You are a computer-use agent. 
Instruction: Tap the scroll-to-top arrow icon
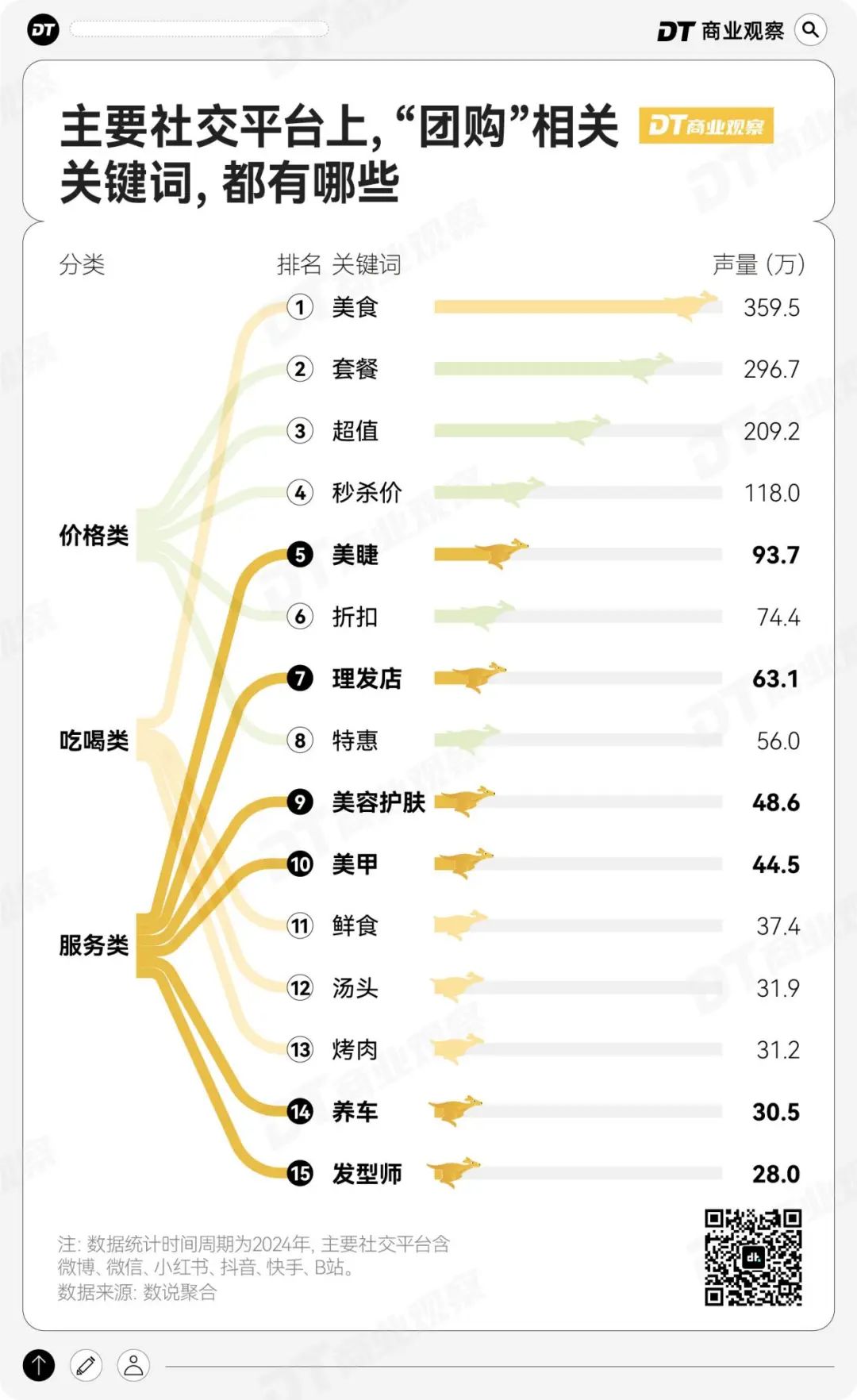(x=39, y=1365)
